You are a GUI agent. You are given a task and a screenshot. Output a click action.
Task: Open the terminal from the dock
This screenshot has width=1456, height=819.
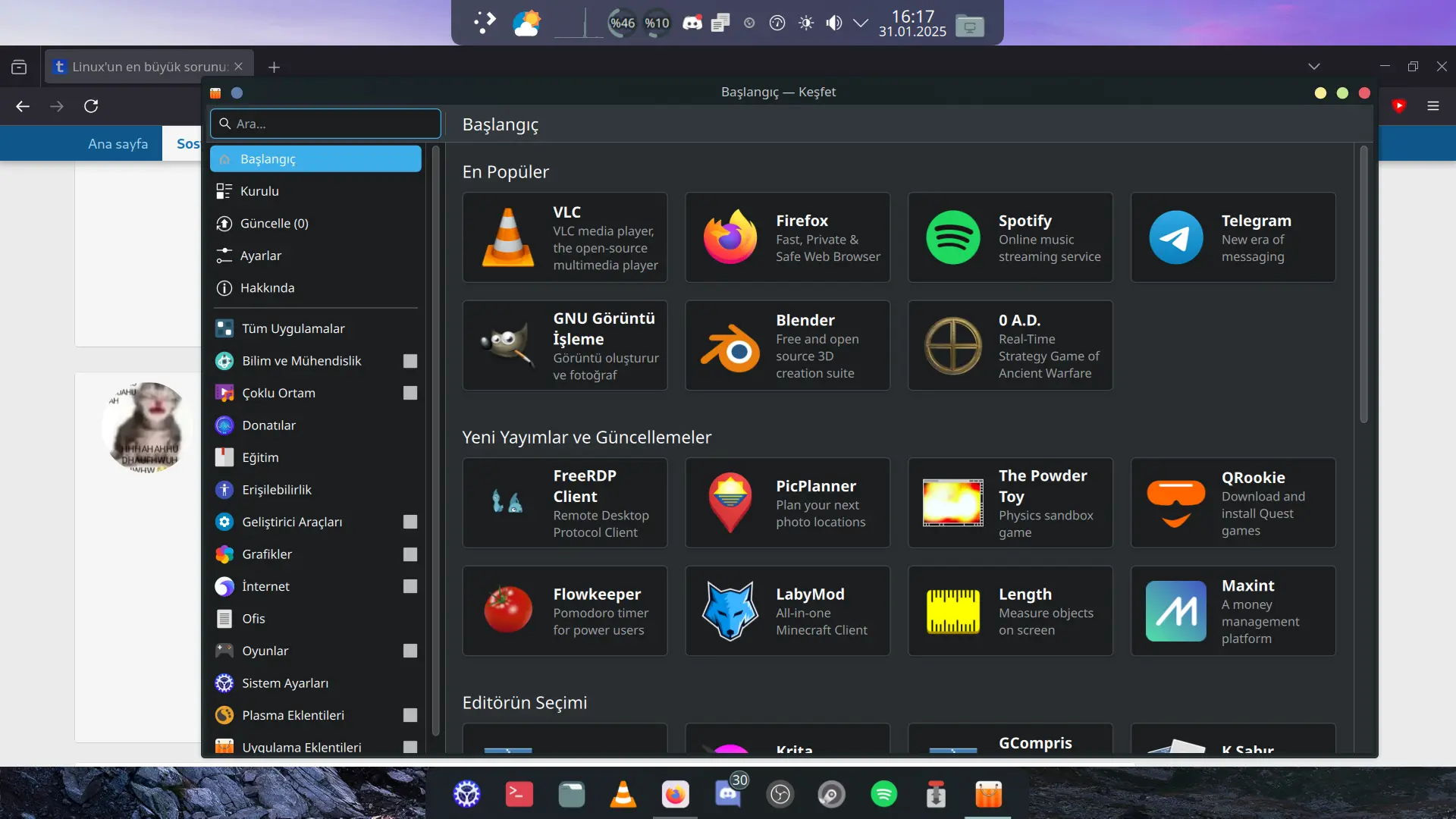point(519,794)
